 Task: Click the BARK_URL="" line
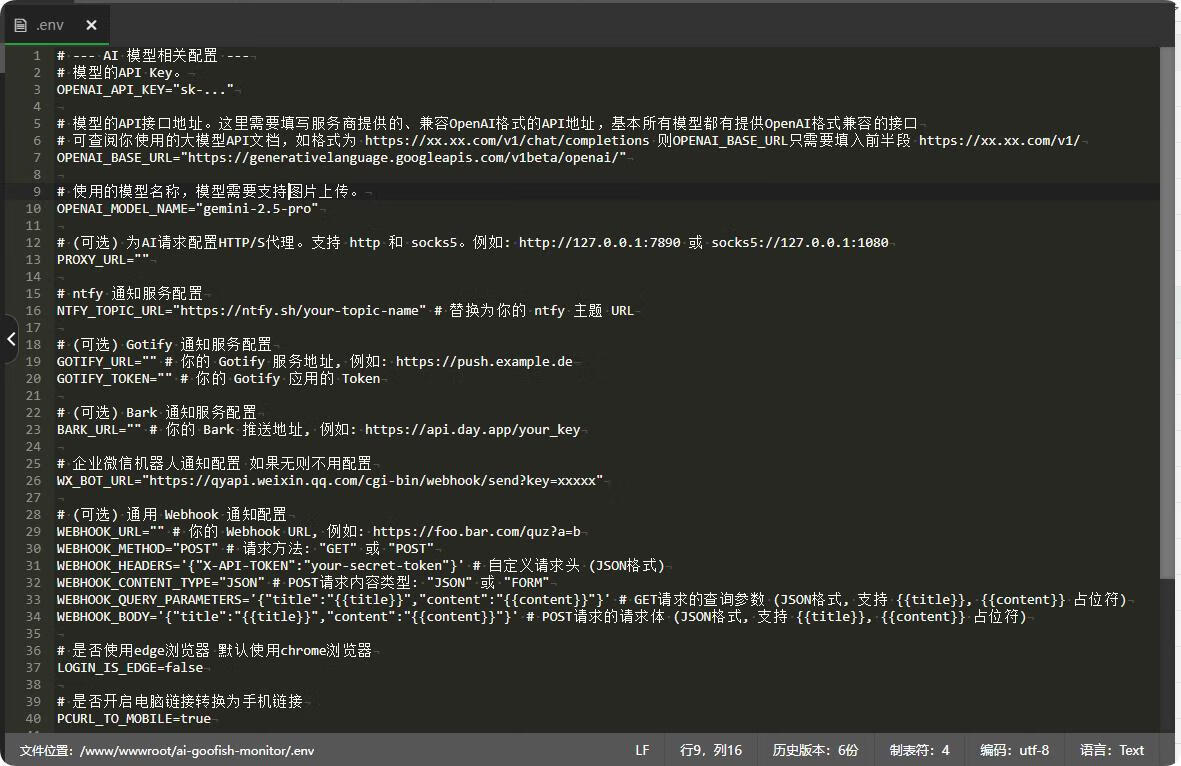(x=318, y=429)
